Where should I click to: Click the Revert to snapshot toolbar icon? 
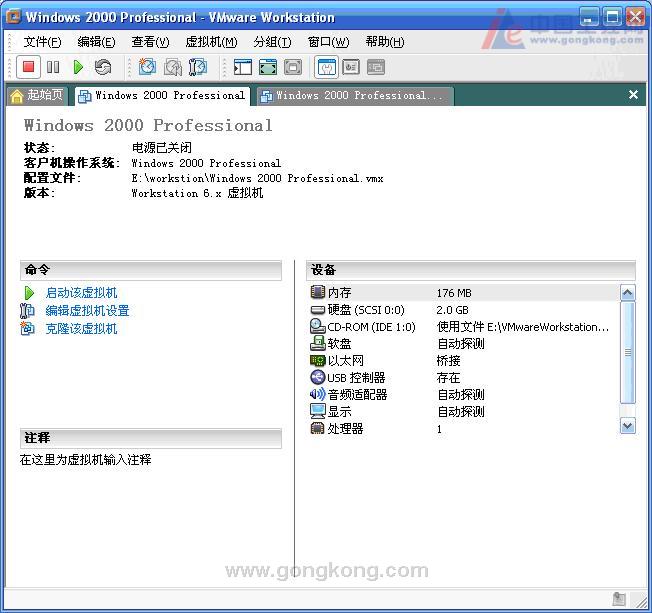pos(173,67)
